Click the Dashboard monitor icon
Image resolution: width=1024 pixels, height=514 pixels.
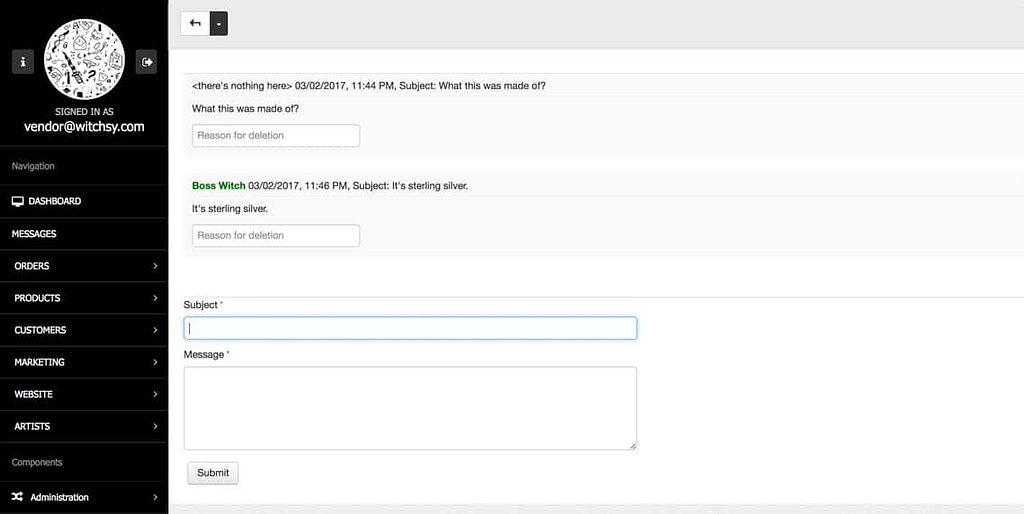click(17, 201)
